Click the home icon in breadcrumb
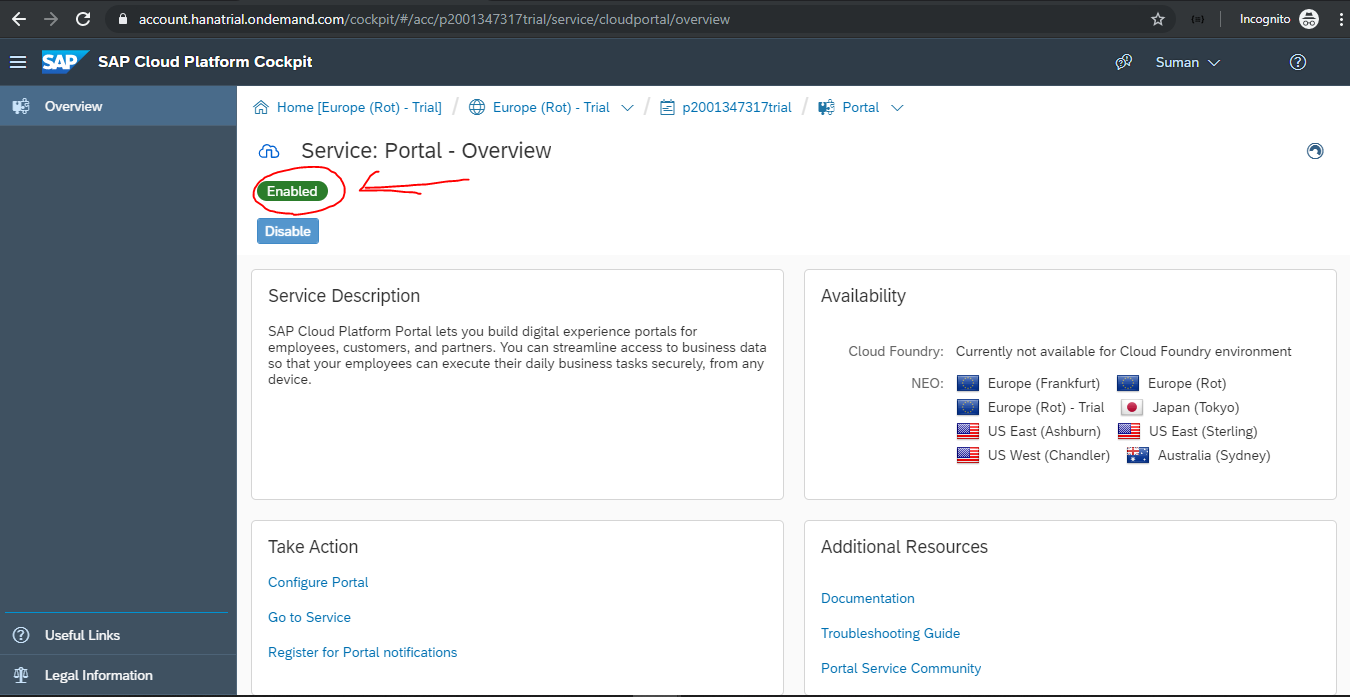Viewport: 1350px width, 697px height. click(x=261, y=107)
